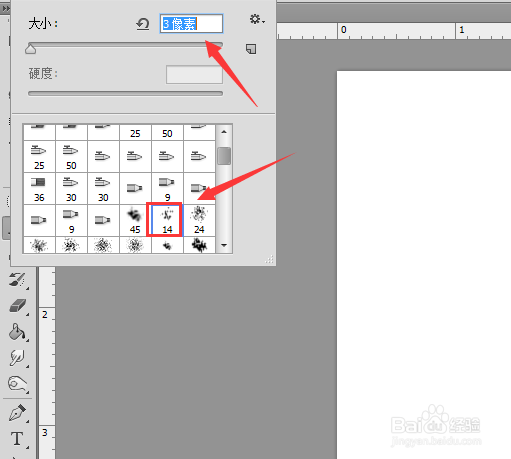Viewport: 511px width, 459px height.
Task: Click the 0 mark on horizontal ruler
Action: pos(344,30)
